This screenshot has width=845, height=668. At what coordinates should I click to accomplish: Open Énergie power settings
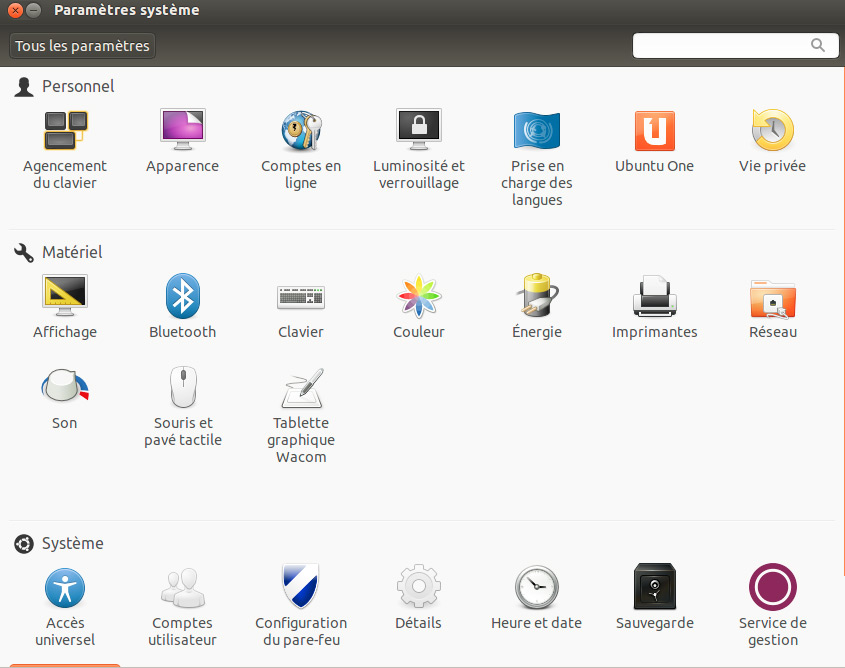click(x=537, y=307)
